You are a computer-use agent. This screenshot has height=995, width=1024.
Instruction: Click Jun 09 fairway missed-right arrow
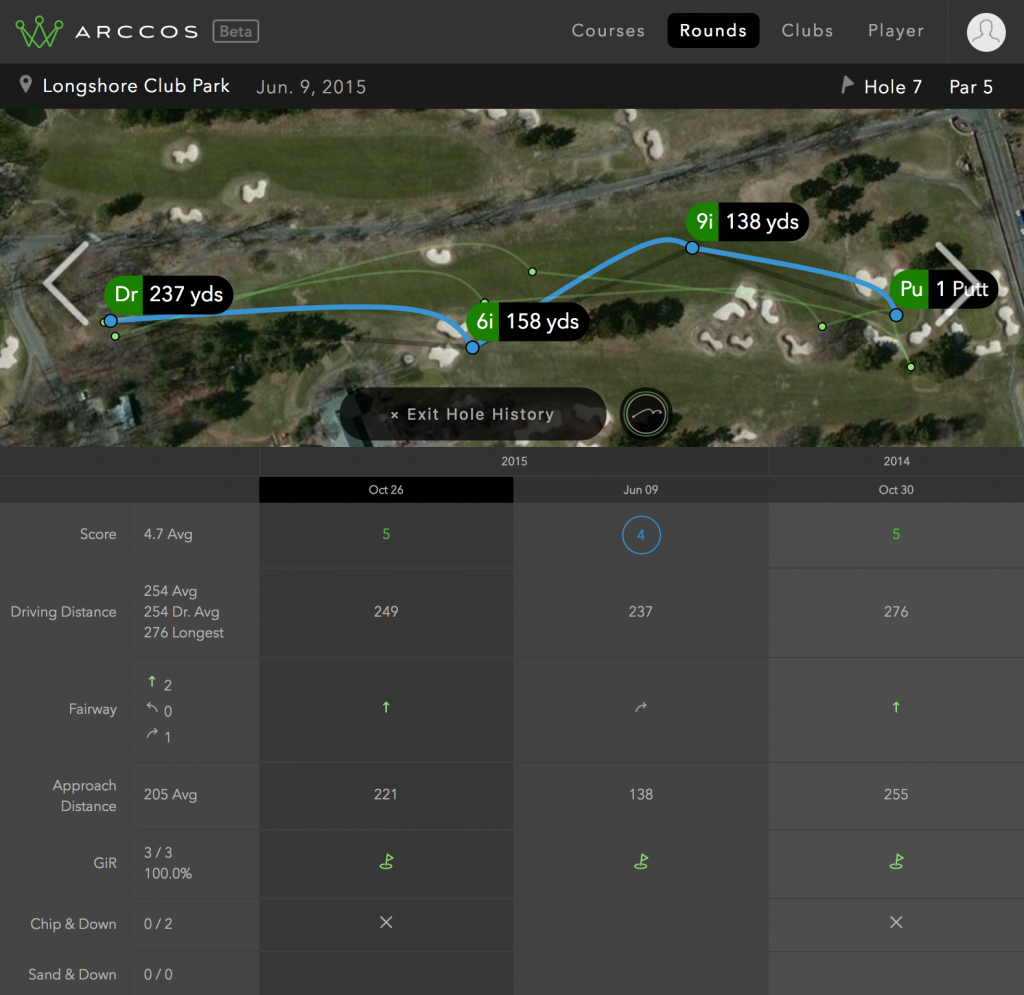click(x=641, y=707)
